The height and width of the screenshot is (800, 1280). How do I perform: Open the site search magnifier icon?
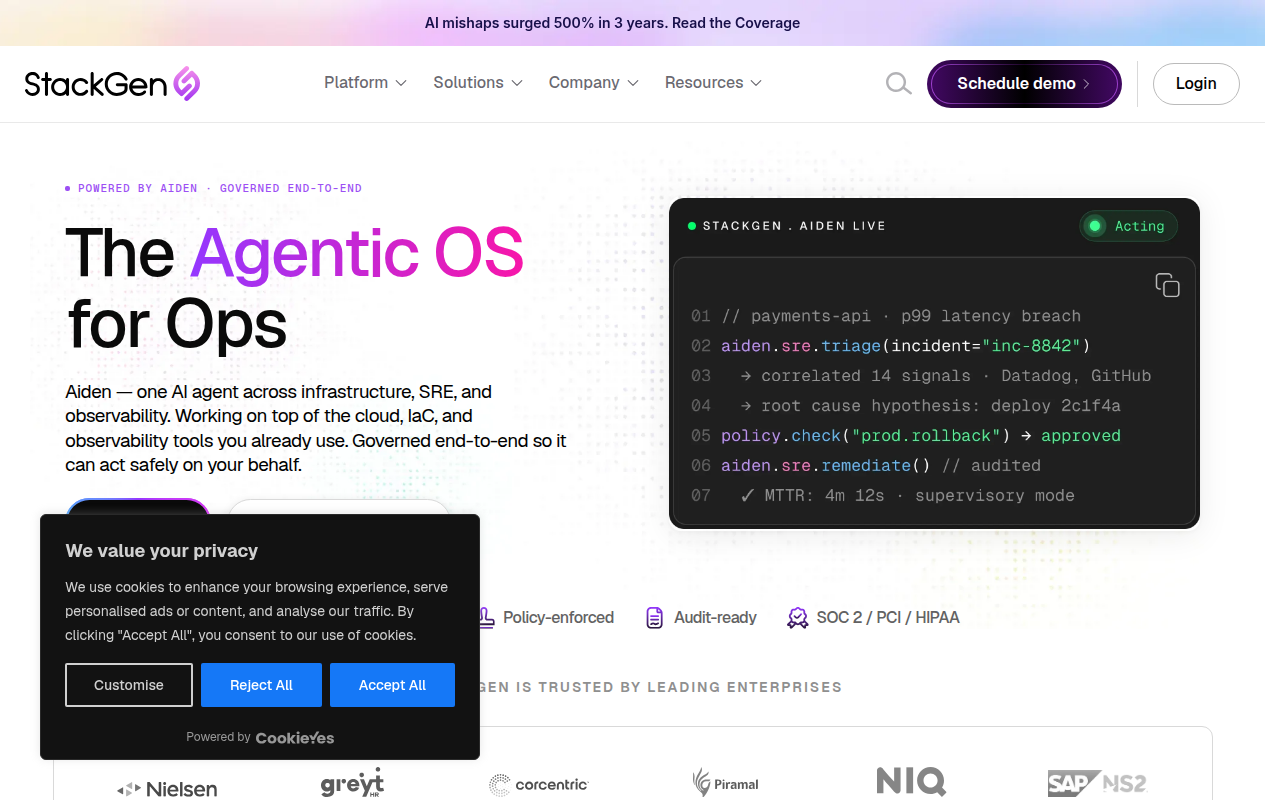898,84
